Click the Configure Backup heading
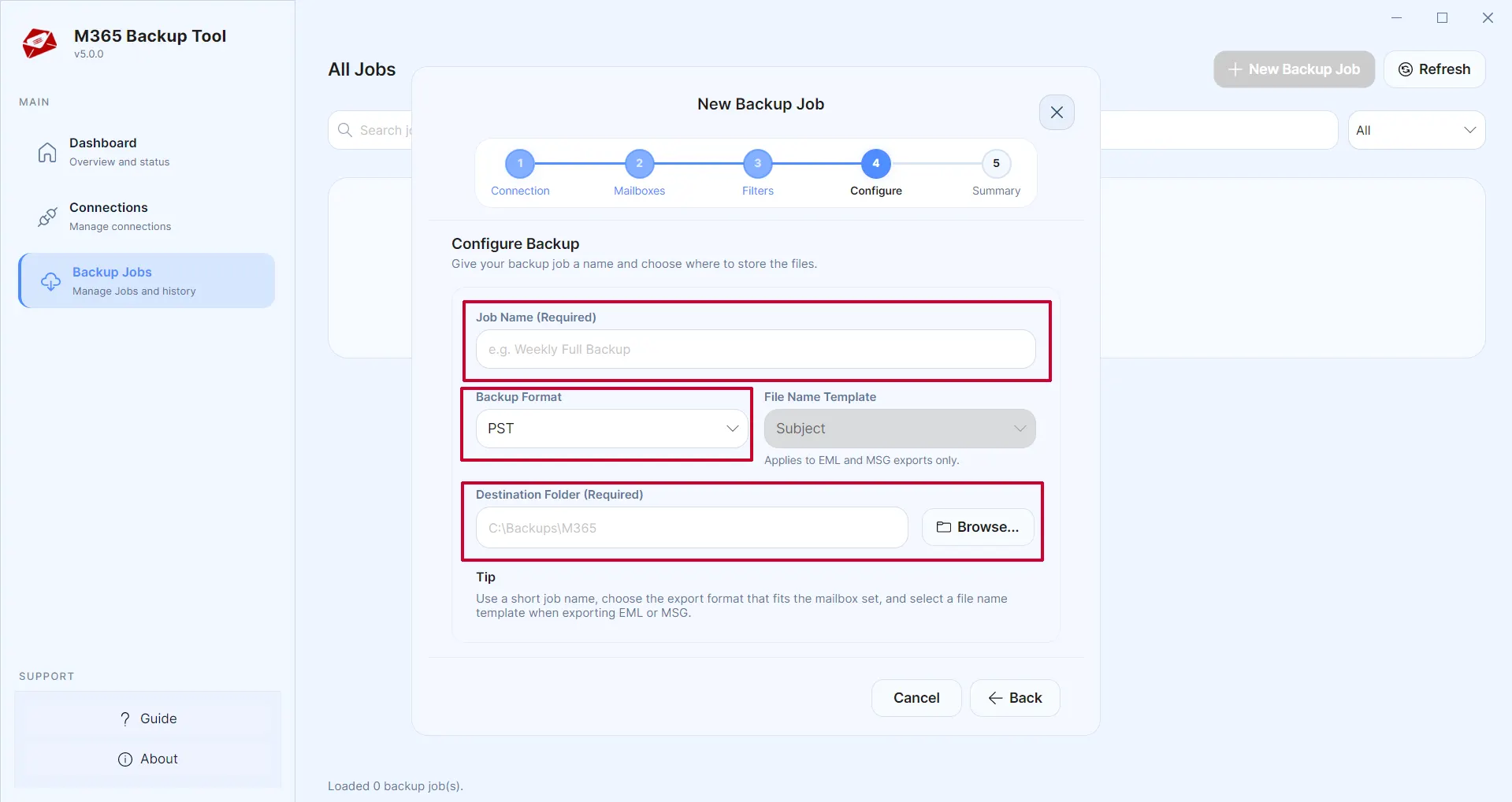 click(515, 243)
